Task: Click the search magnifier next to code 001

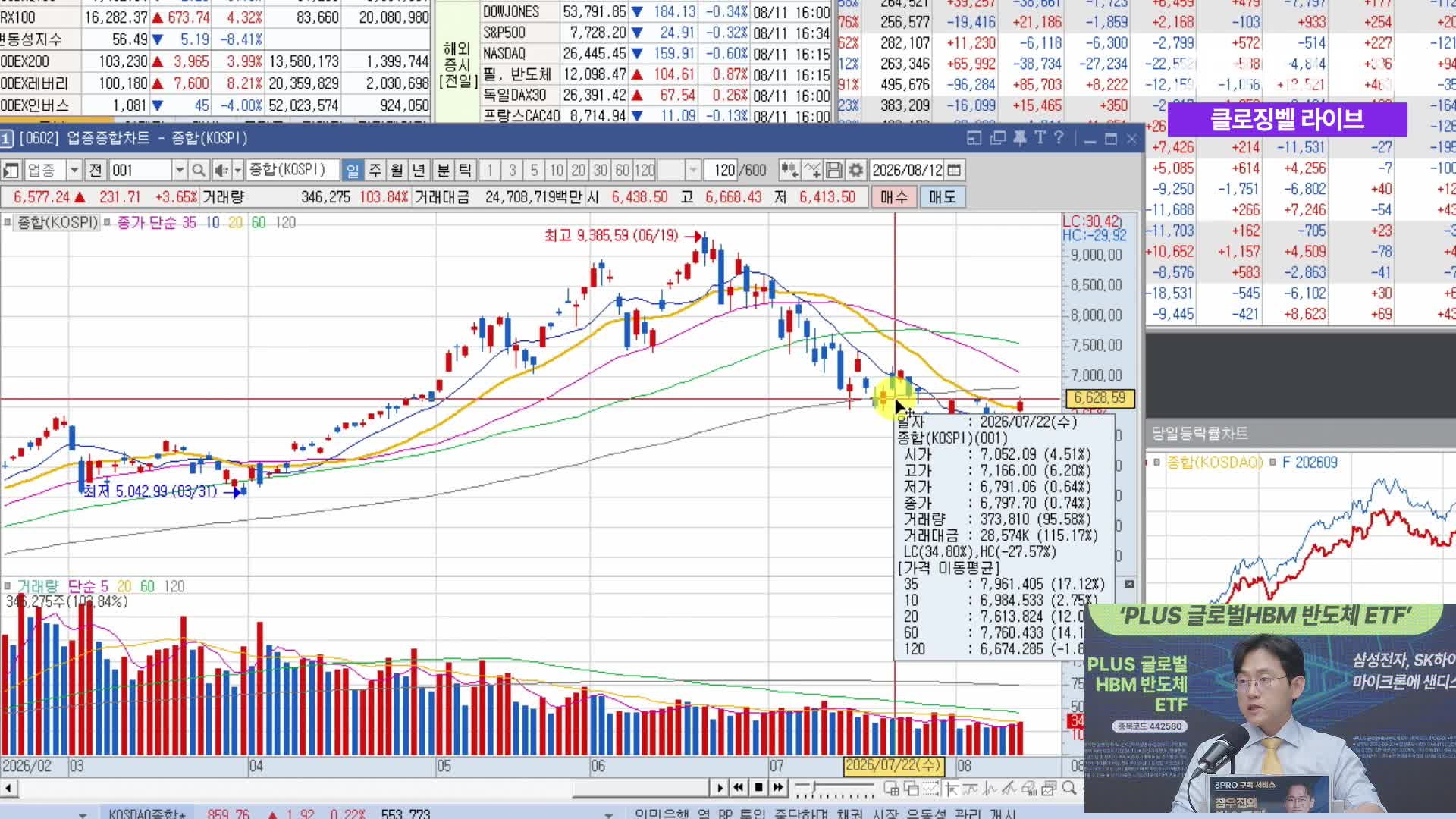Action: [199, 170]
